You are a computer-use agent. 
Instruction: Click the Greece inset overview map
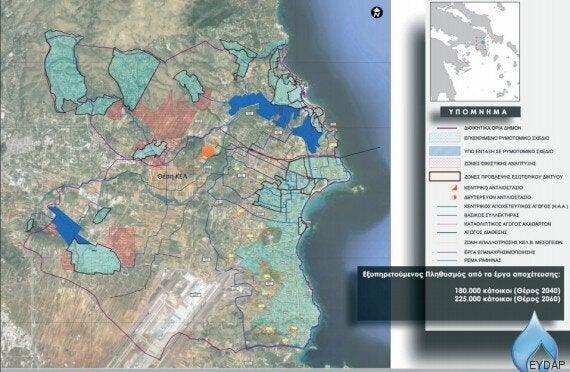click(x=475, y=52)
